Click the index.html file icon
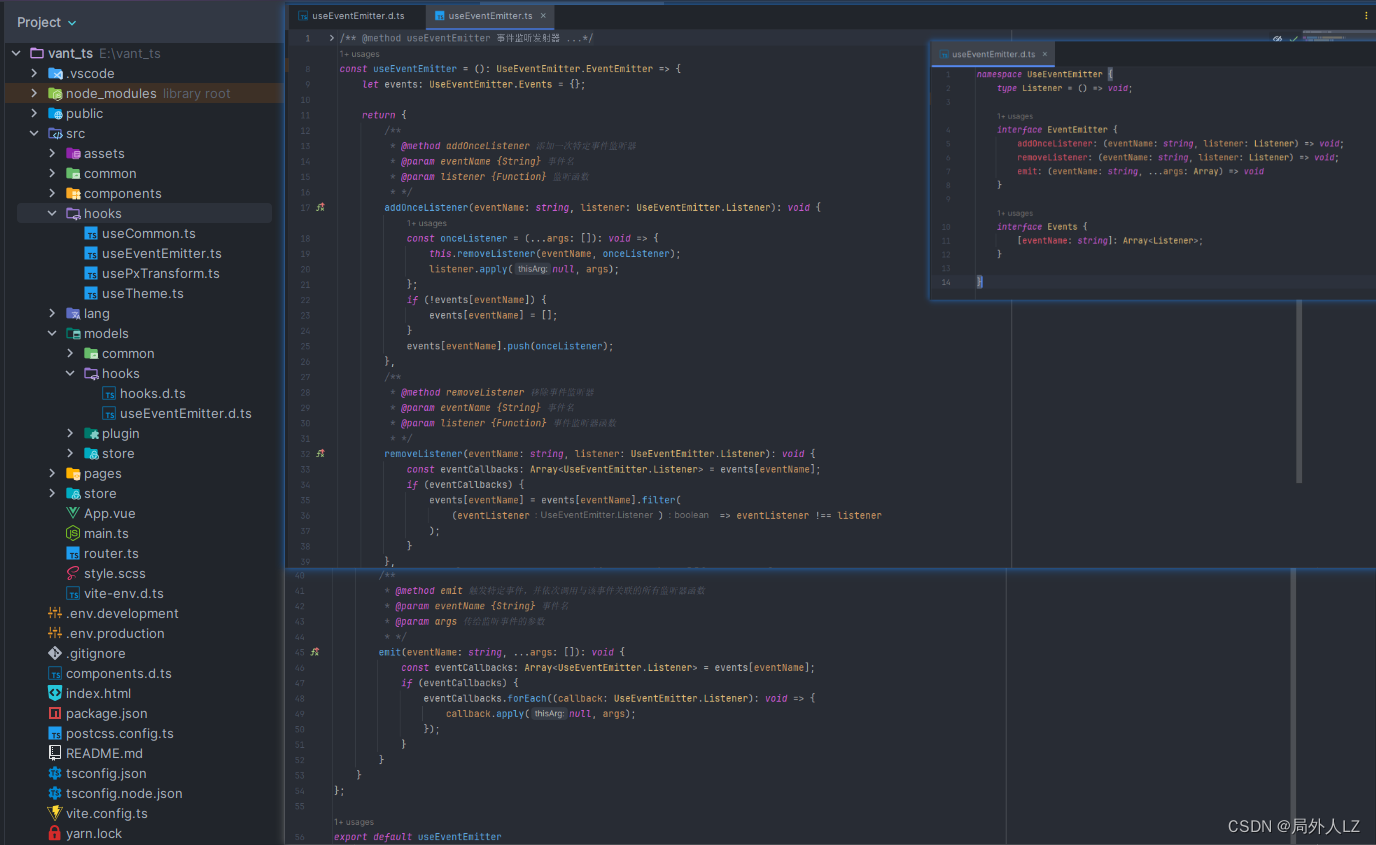The width and height of the screenshot is (1376, 845). 55,693
